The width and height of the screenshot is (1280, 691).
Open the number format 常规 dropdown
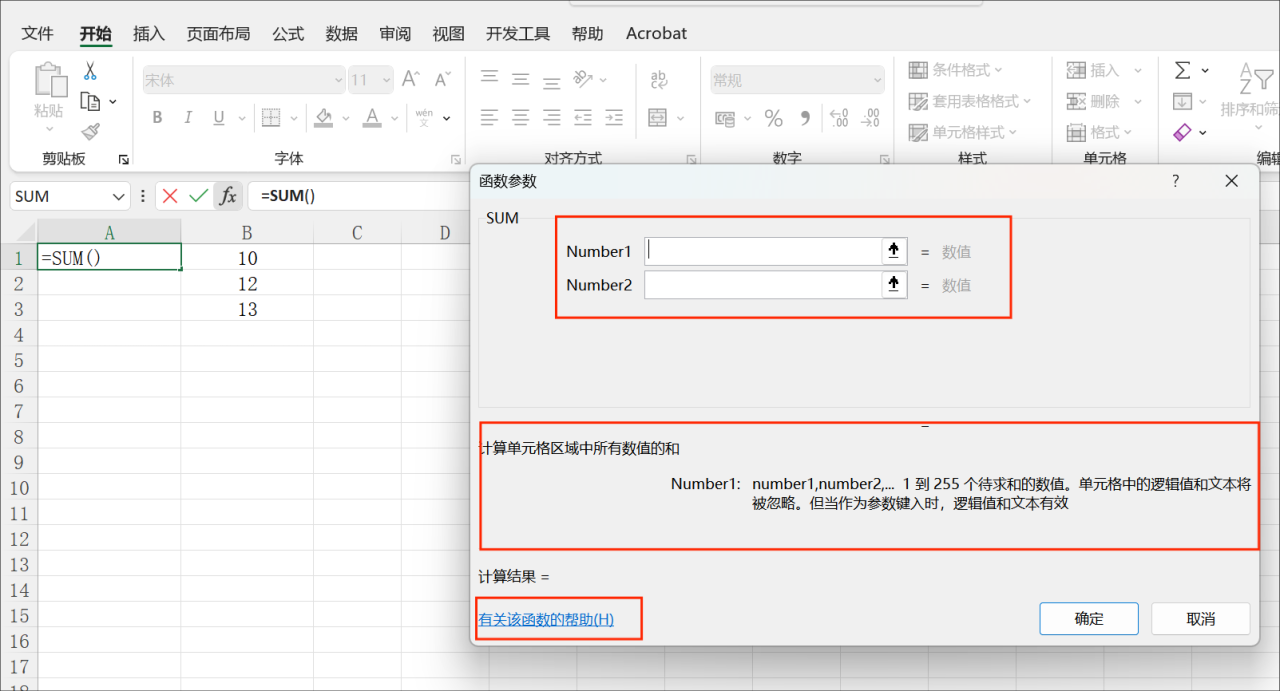pyautogui.click(x=877, y=80)
